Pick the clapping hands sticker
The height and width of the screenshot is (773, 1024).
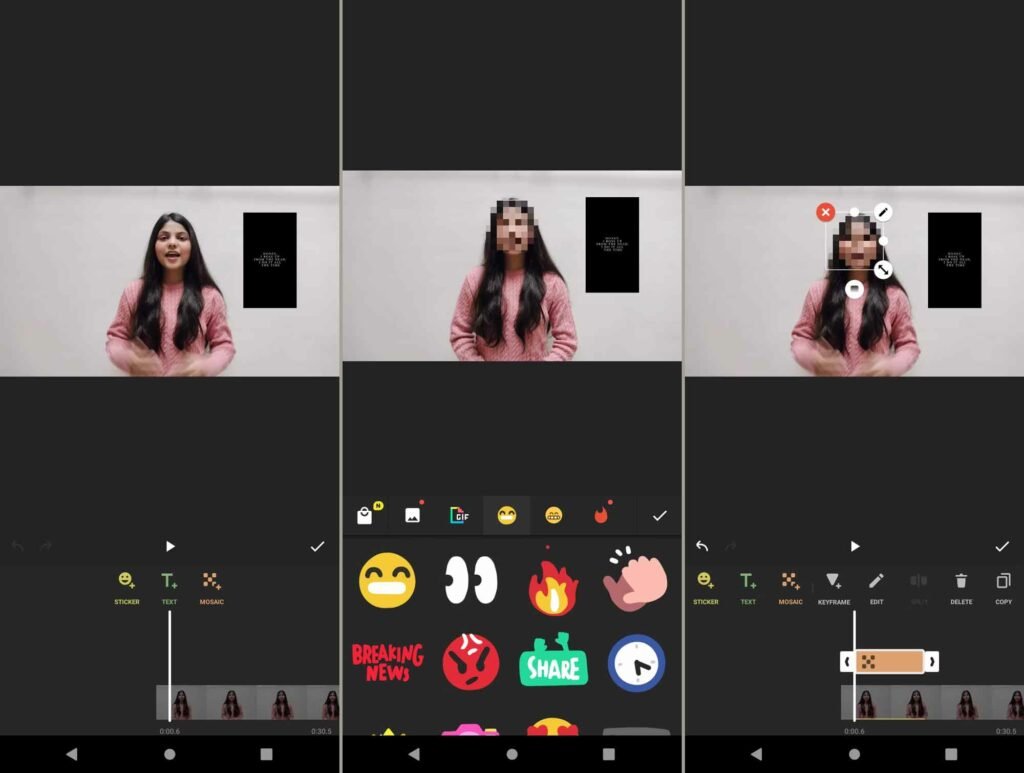(635, 579)
